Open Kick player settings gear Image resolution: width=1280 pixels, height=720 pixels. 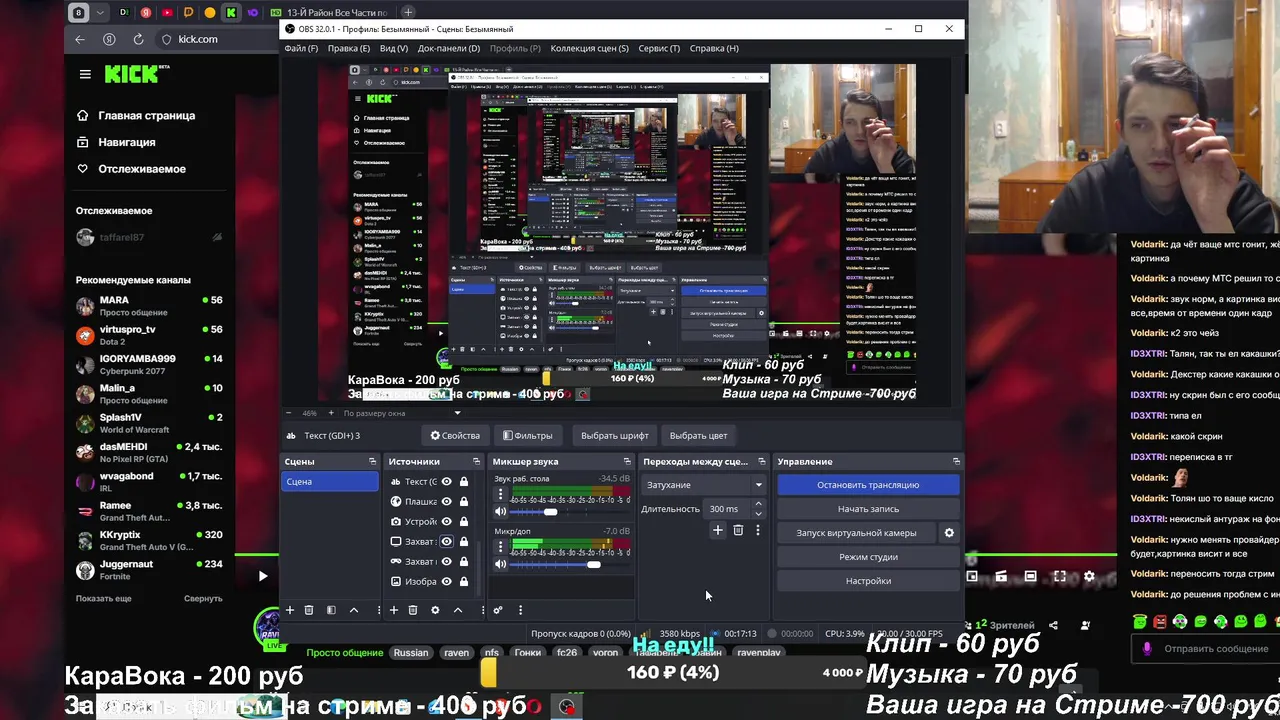(x=1089, y=576)
